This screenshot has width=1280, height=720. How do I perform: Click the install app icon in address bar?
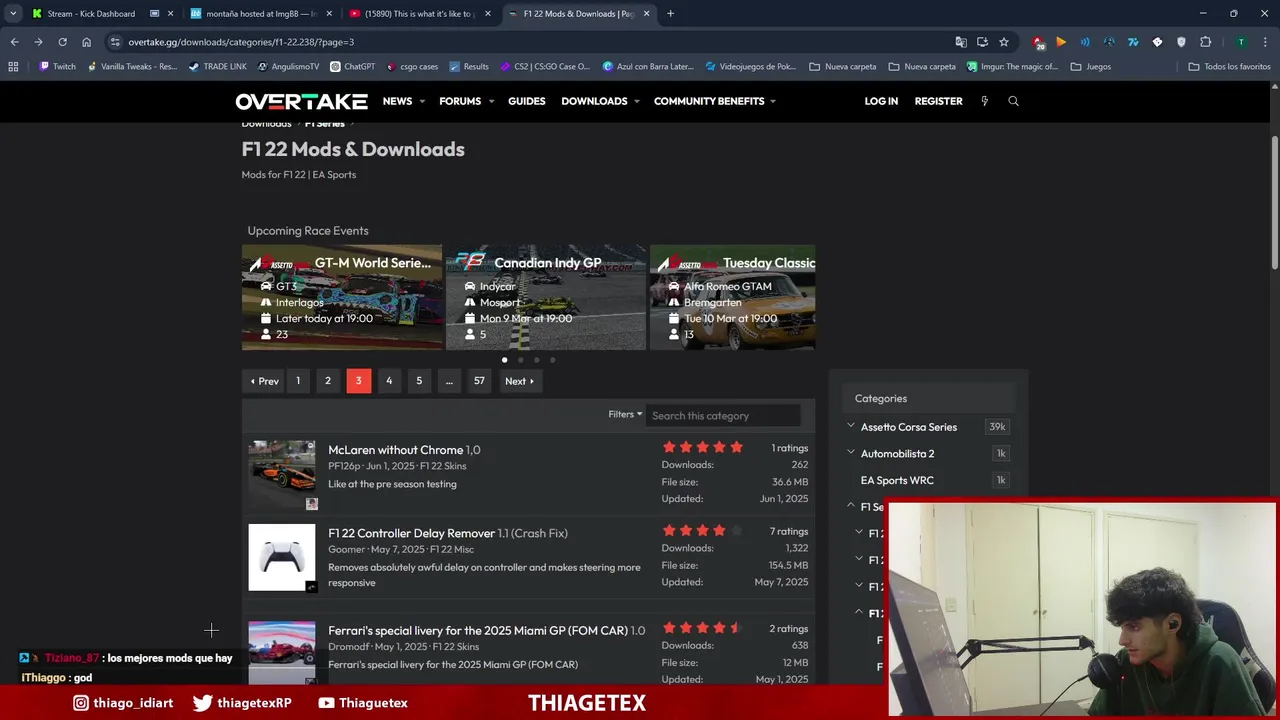click(982, 42)
